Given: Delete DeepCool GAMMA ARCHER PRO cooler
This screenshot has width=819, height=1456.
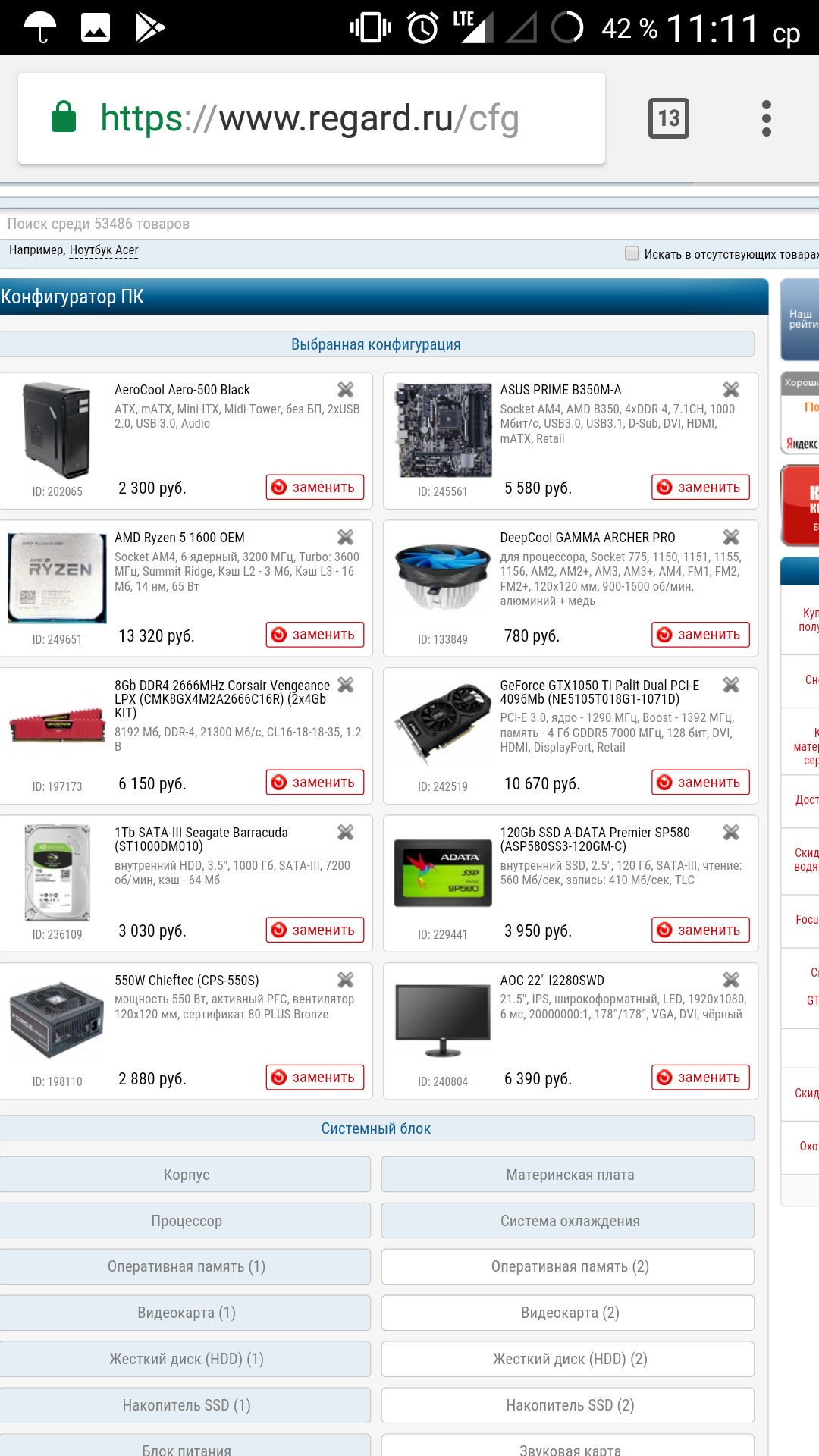Looking at the screenshot, I should point(731,538).
